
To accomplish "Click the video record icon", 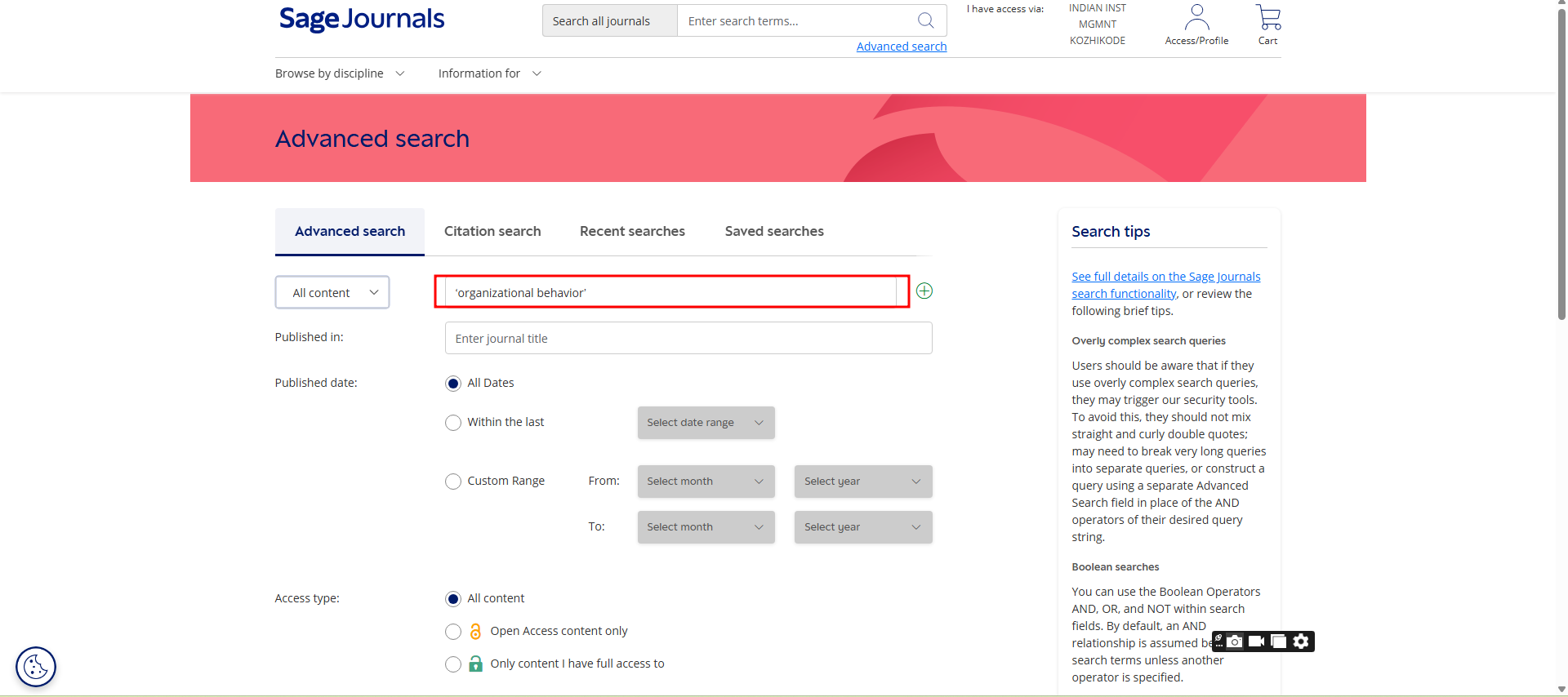I will click(1257, 642).
